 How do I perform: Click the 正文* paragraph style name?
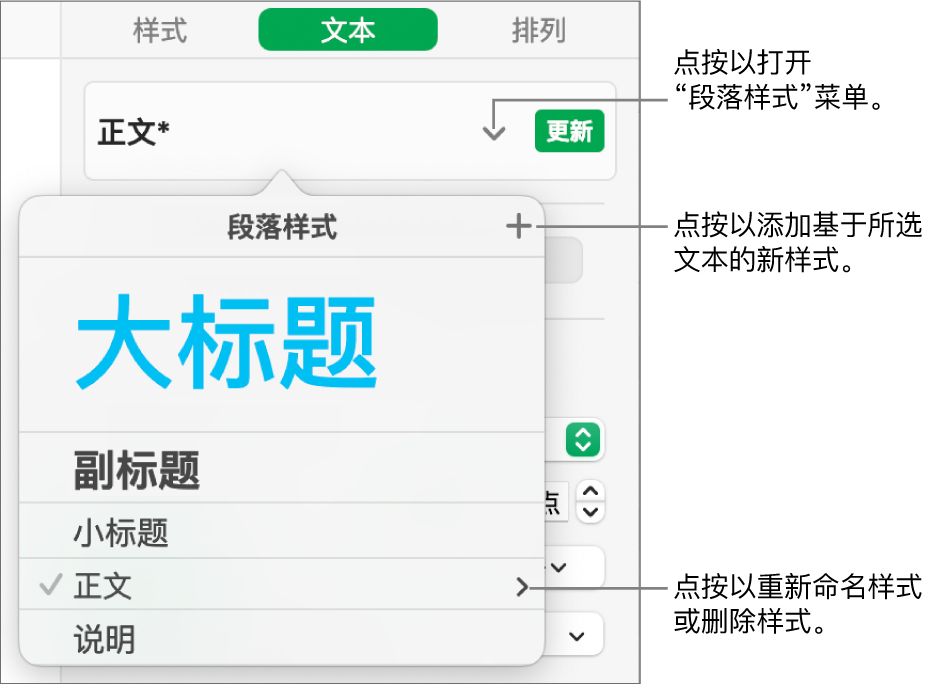(134, 131)
